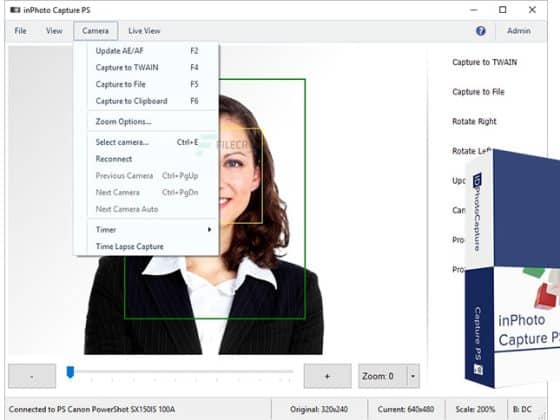Click Rotate Right in the side panel

(x=474, y=122)
